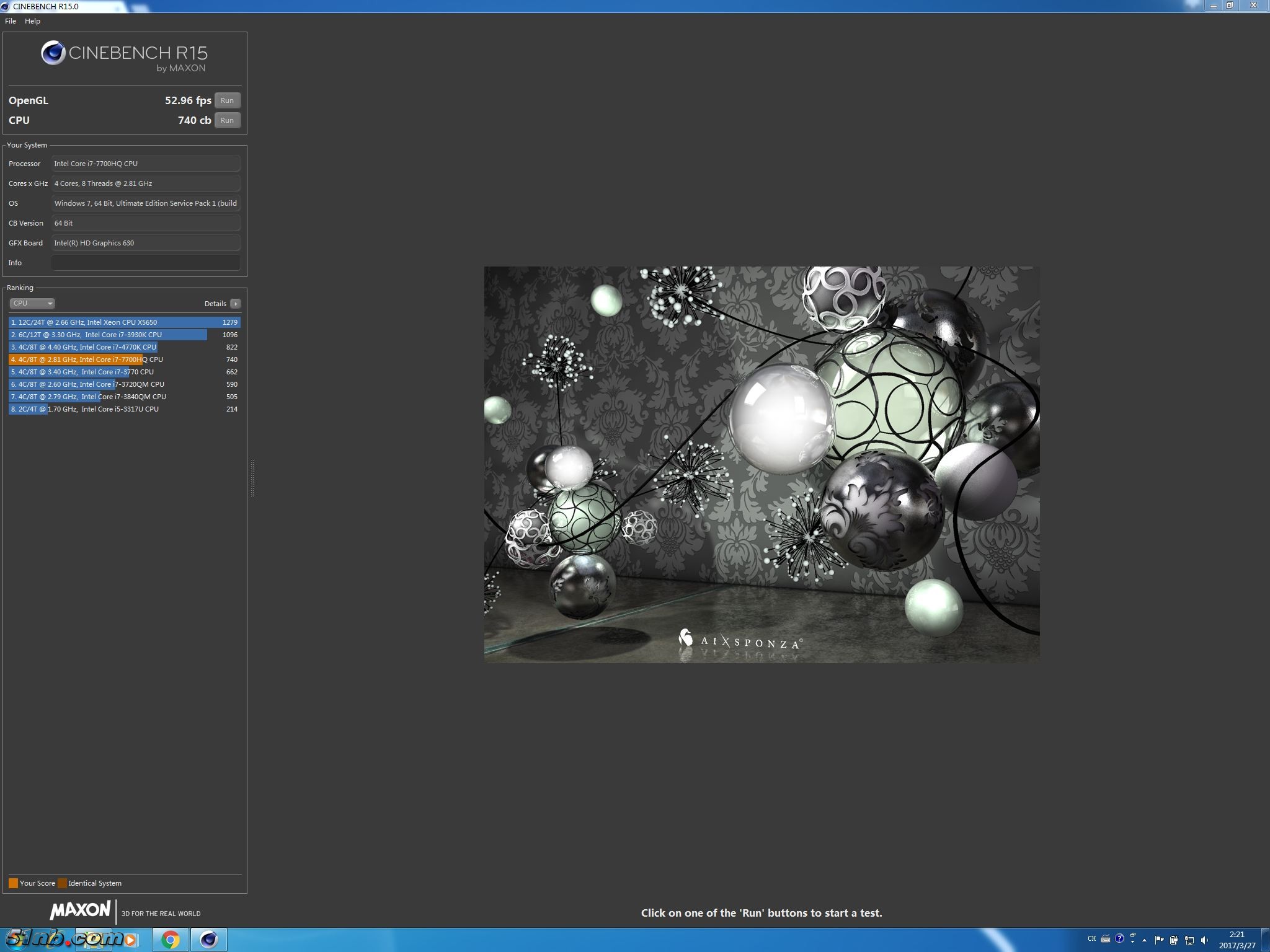Click the Info input field
The width and height of the screenshot is (1270, 952).
click(x=145, y=263)
